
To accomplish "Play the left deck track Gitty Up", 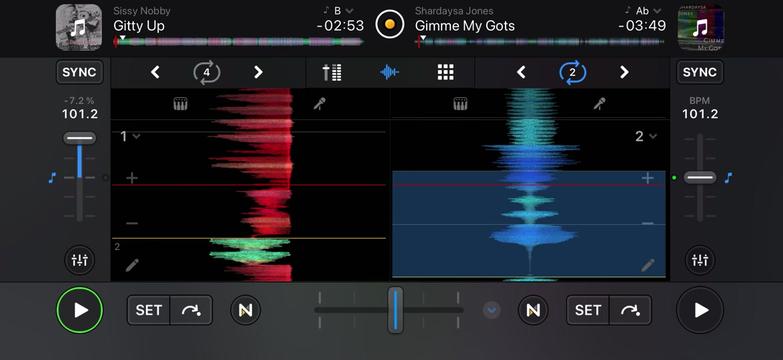I will coord(79,310).
